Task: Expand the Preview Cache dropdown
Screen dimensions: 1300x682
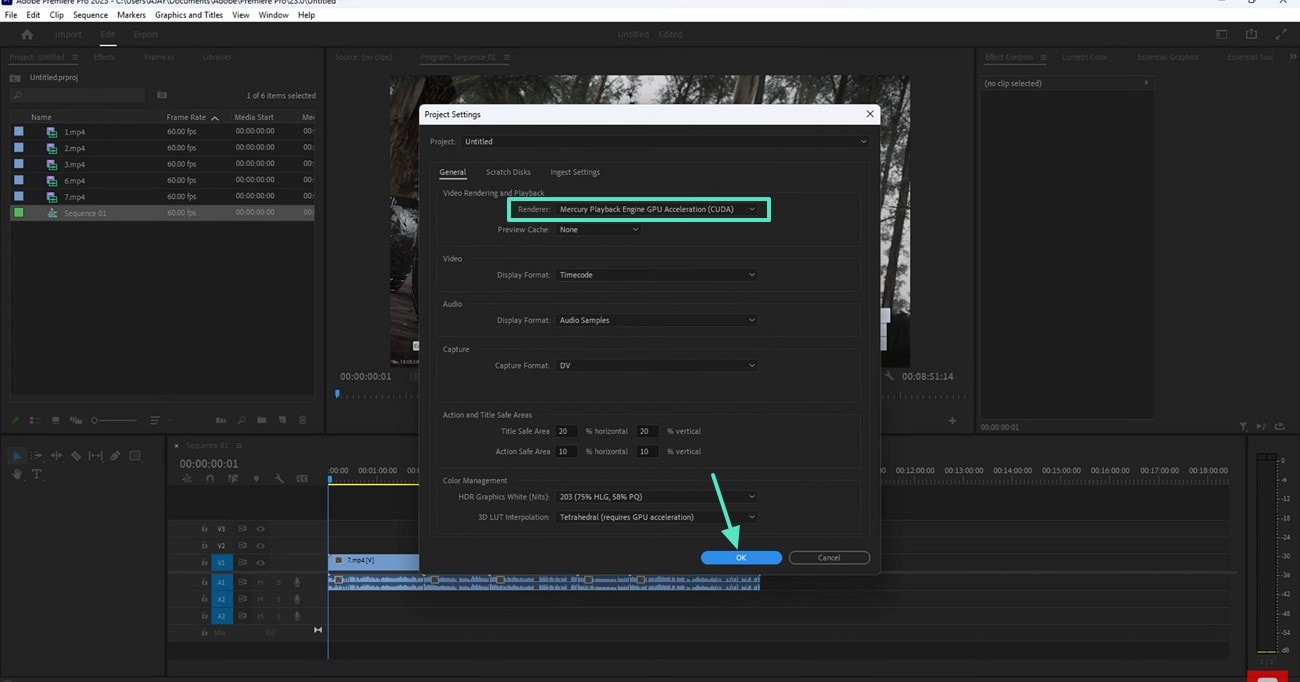Action: [x=598, y=230]
